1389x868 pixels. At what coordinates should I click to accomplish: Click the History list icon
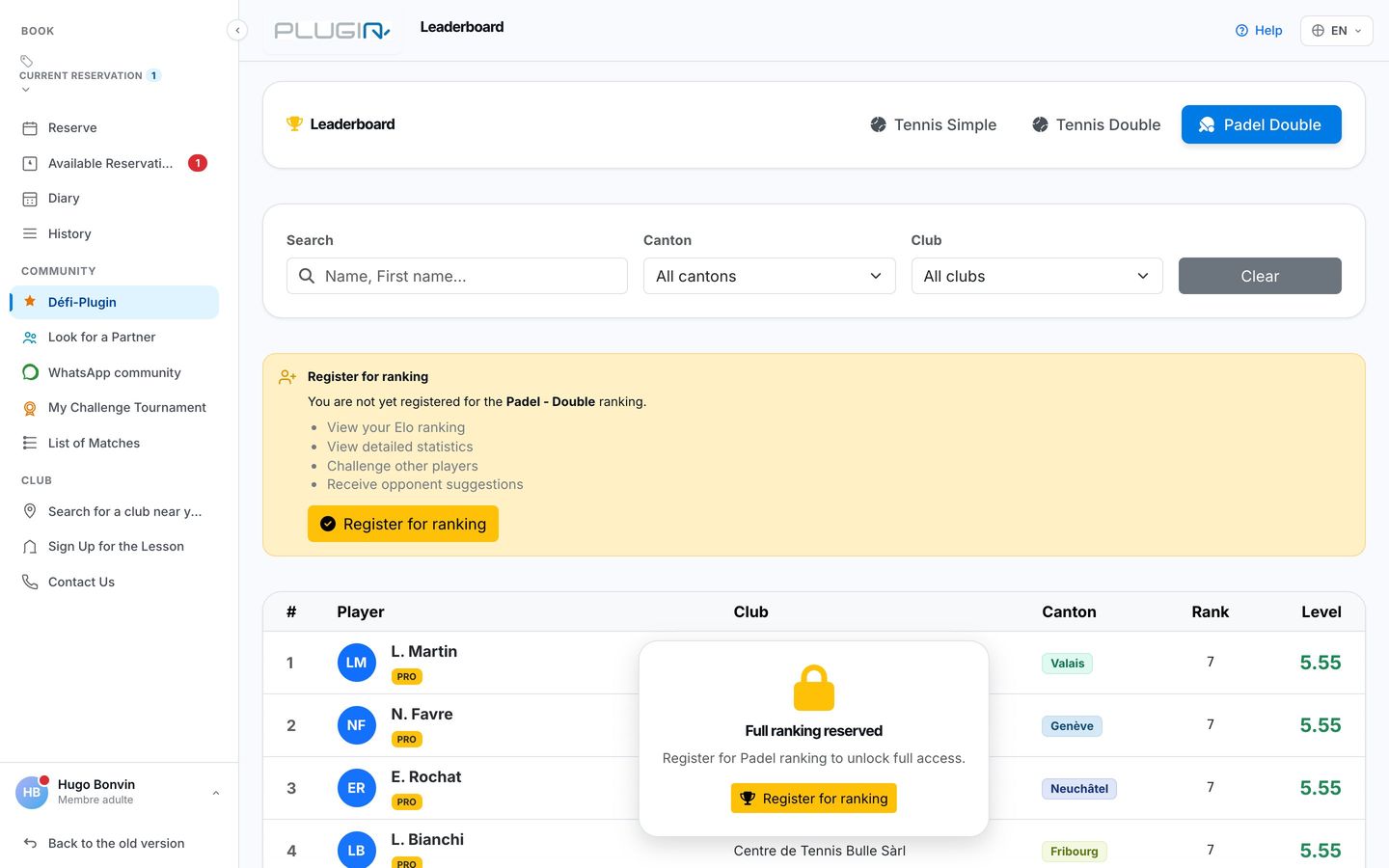pos(30,233)
